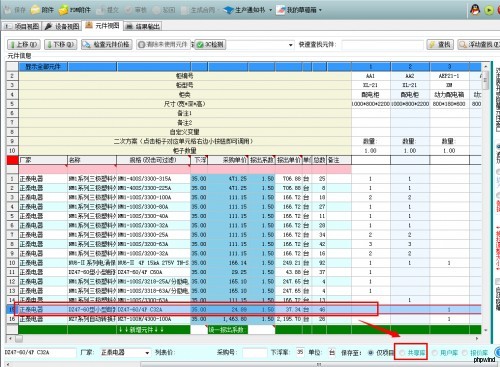The width and height of the screenshot is (500, 367).
Task: Click the 清除未使用元件 clear unused button
Action: [163, 44]
